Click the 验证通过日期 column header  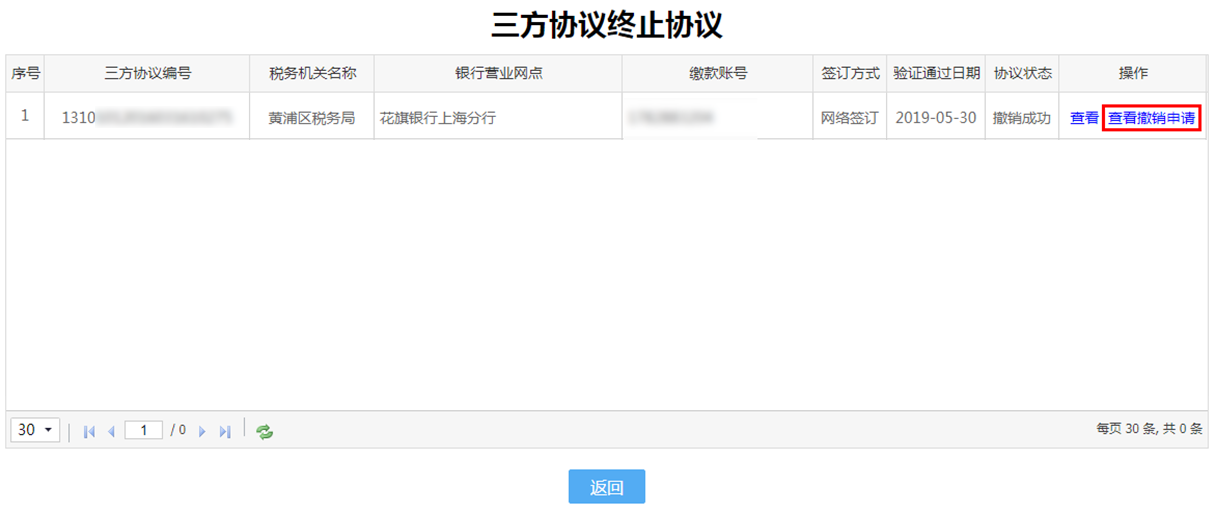[x=936, y=73]
